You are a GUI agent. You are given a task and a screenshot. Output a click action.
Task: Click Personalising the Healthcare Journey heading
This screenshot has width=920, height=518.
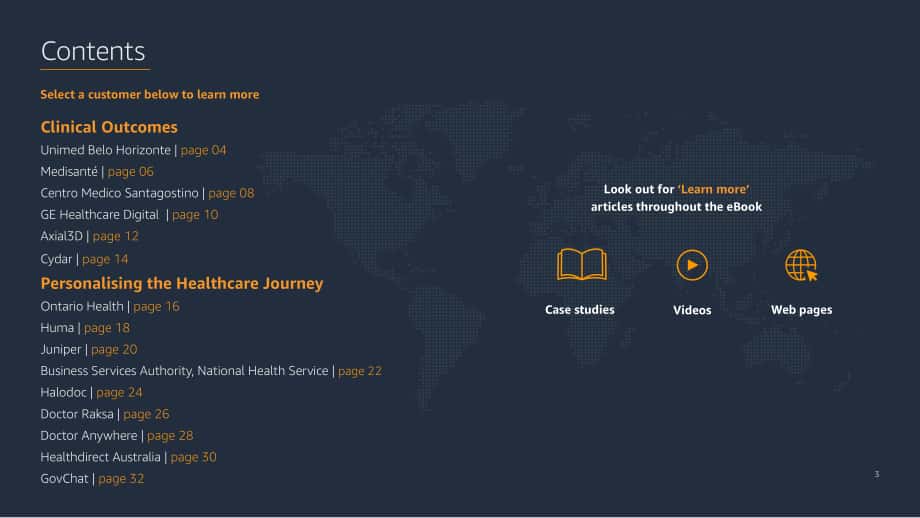pos(182,283)
